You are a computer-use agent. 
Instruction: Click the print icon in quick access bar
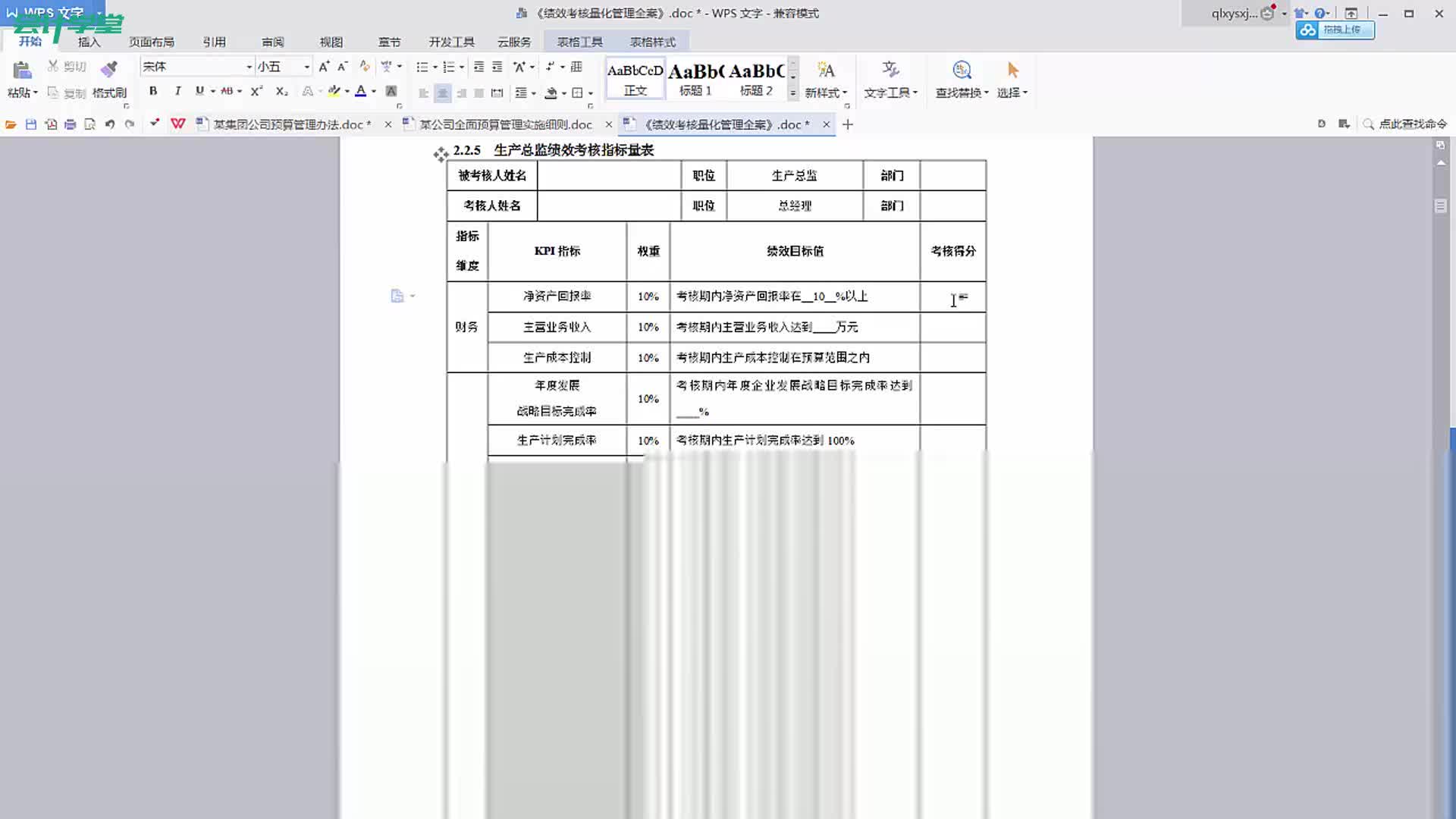[x=71, y=124]
